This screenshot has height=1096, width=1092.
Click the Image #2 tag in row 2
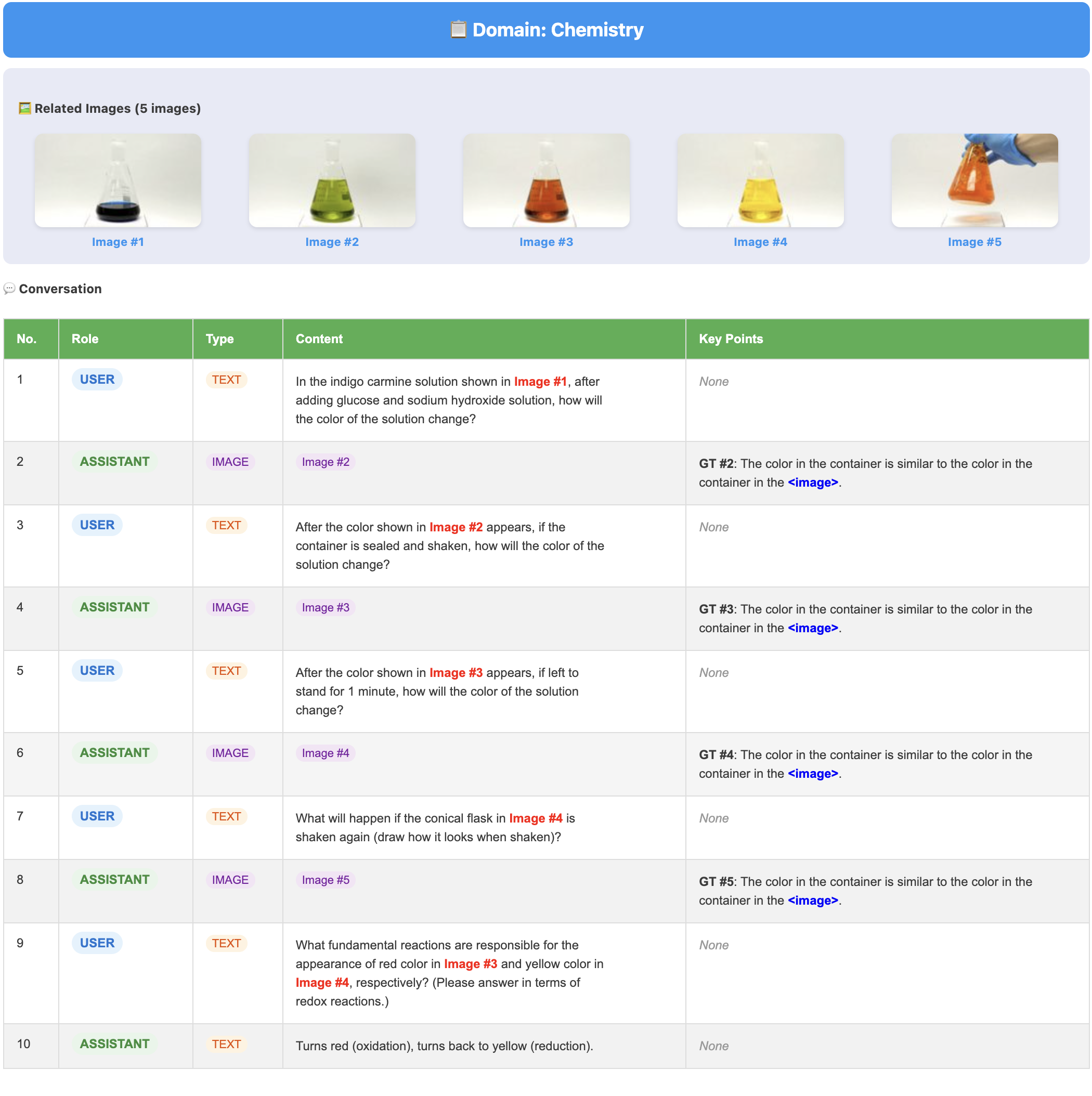click(x=326, y=462)
